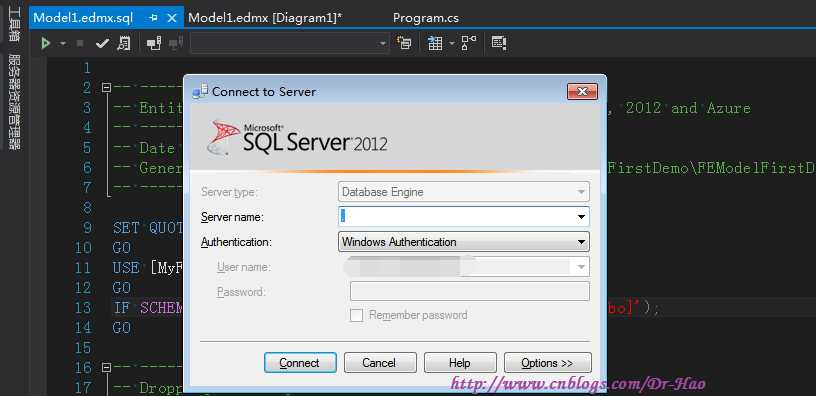Click the Server type Database Engine dropdown
The width and height of the screenshot is (816, 396).
click(x=464, y=191)
